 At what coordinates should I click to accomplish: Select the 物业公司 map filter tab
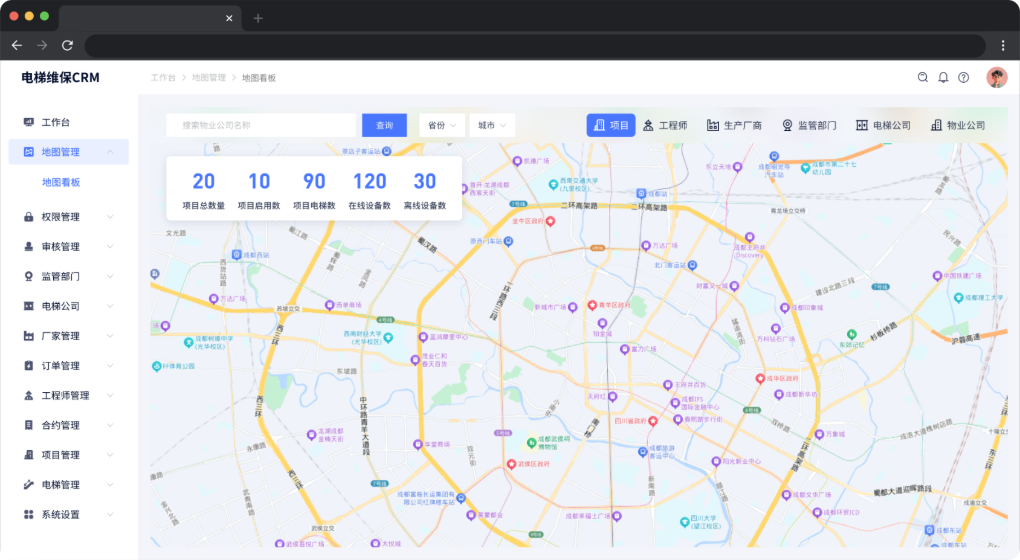(958, 125)
